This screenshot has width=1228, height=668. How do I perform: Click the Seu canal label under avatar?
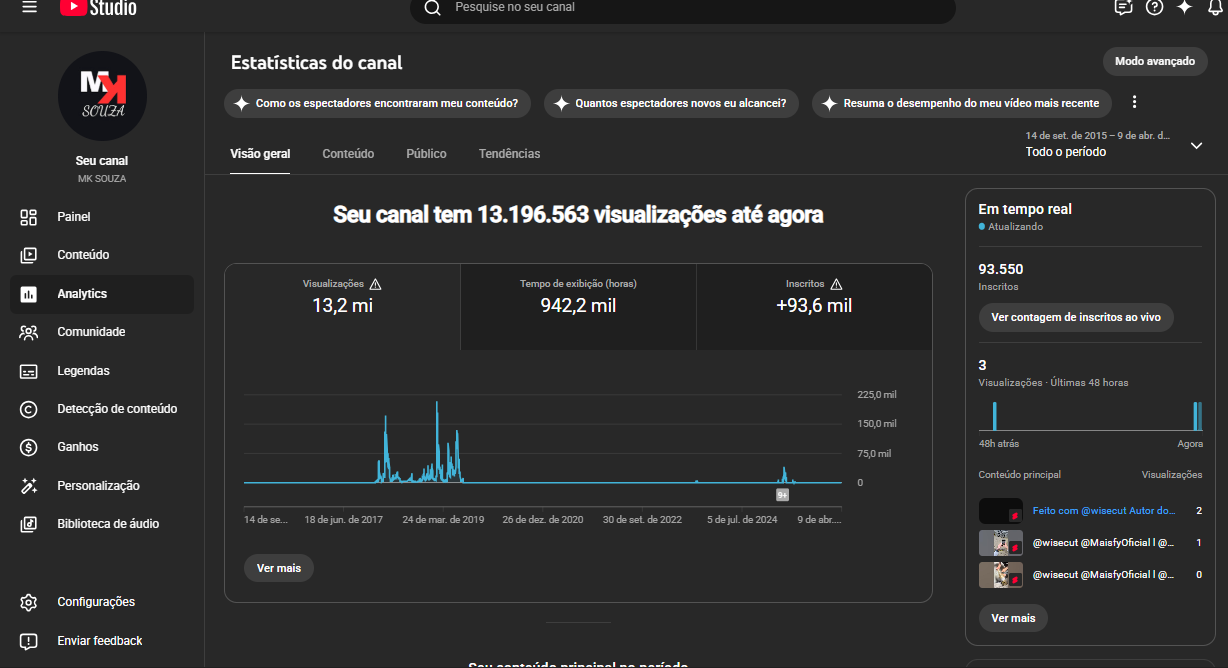102,161
